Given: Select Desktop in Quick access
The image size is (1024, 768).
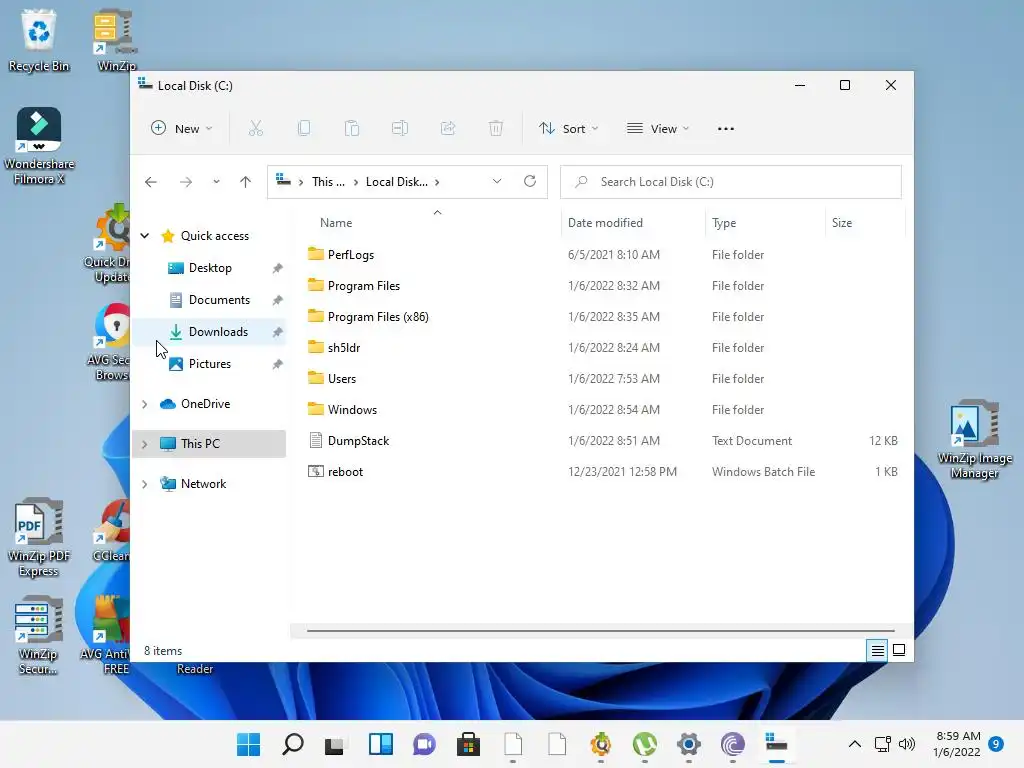Looking at the screenshot, I should pyautogui.click(x=210, y=268).
